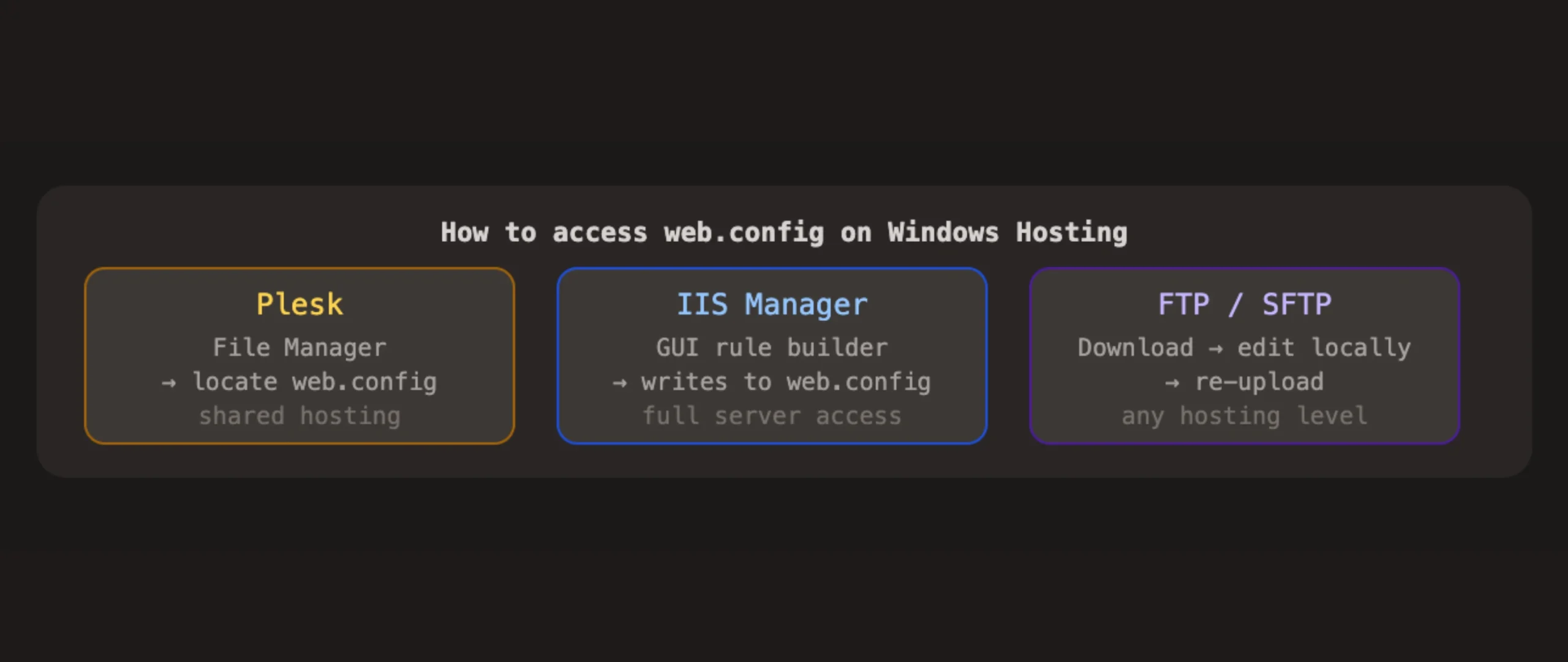1568x662 pixels.
Task: Click '→ writes to web.config' line
Action: tap(772, 382)
